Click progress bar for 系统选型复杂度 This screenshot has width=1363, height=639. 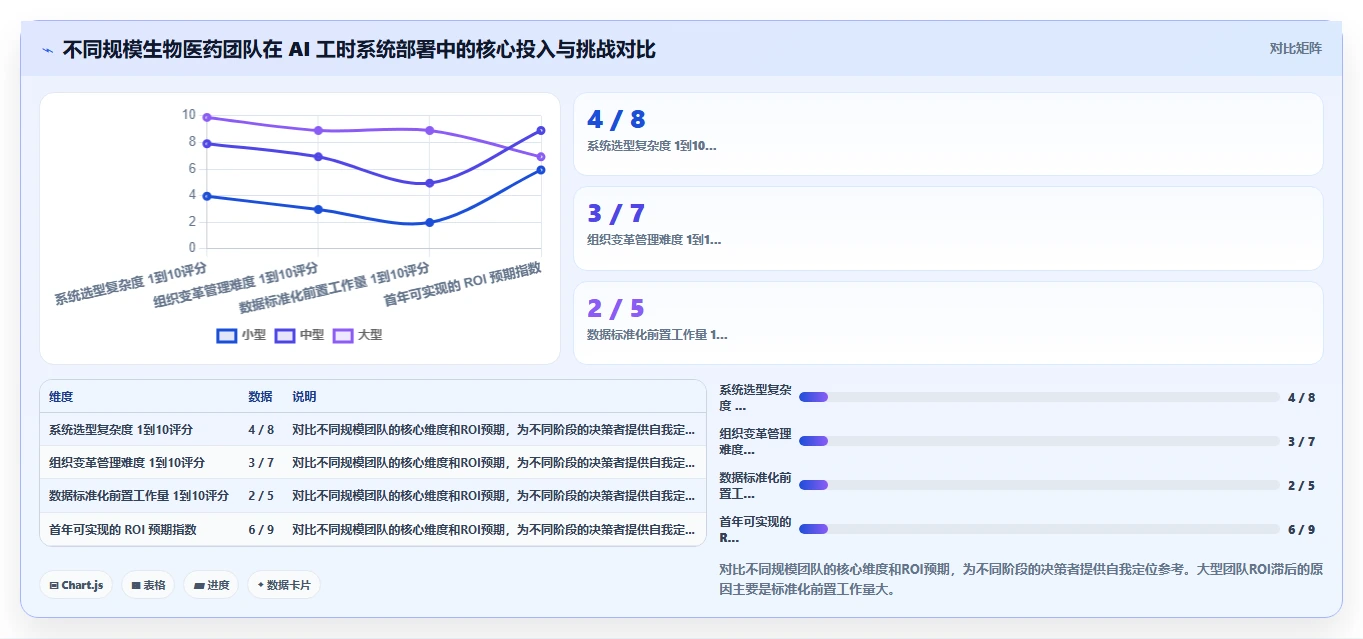coord(1039,397)
